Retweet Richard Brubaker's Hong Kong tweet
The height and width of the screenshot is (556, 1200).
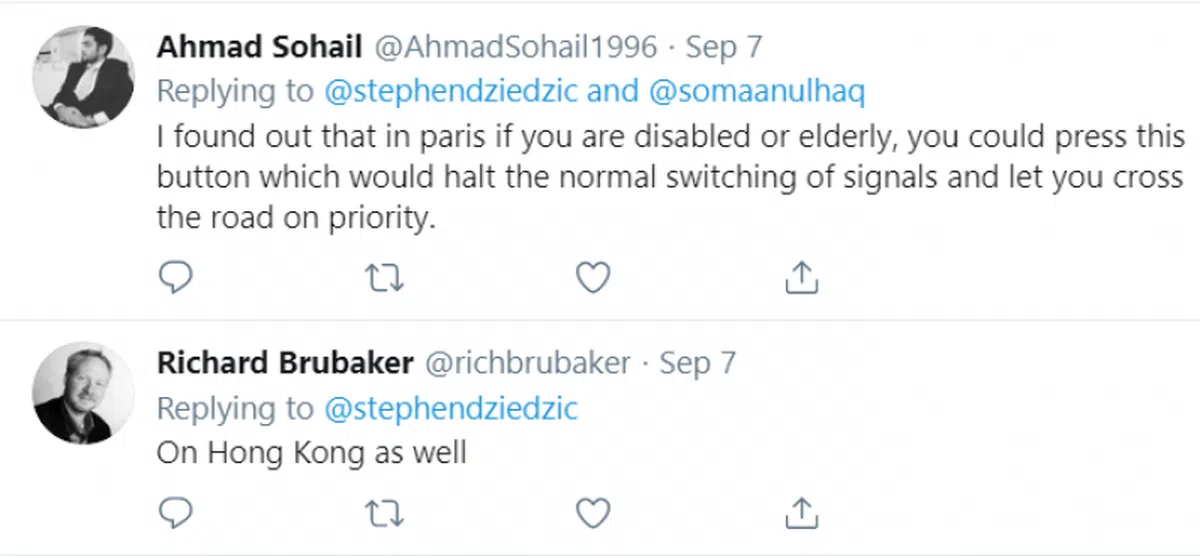click(385, 514)
